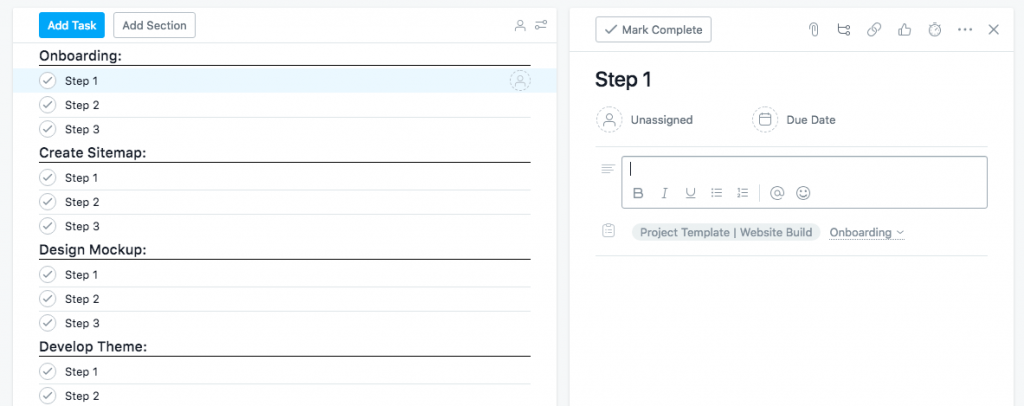Check off Step 2 under Onboarding
Image resolution: width=1024 pixels, height=406 pixels.
[x=47, y=105]
